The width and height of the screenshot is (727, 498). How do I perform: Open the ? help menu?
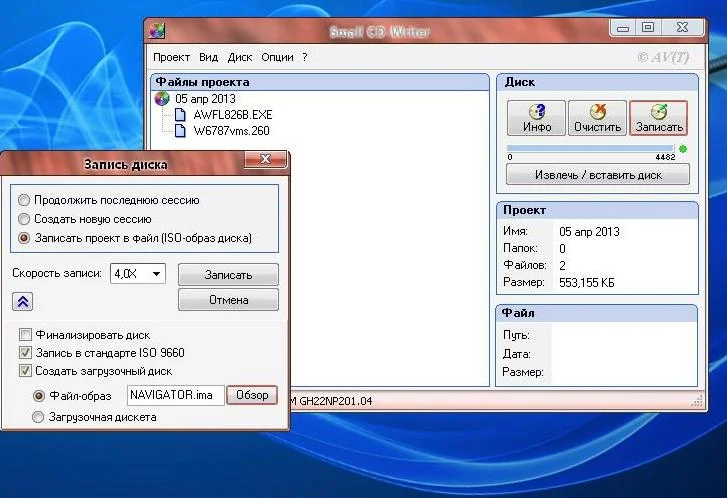point(305,57)
